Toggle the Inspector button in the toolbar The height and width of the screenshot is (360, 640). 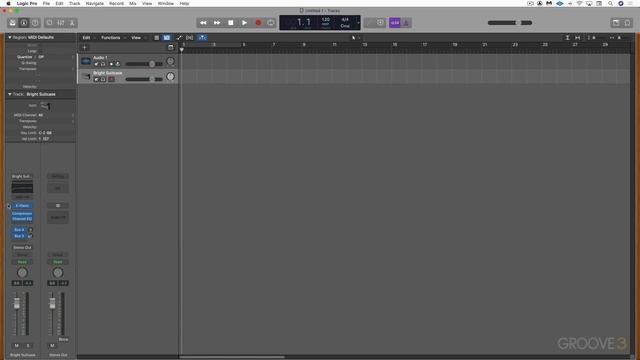[x=24, y=23]
